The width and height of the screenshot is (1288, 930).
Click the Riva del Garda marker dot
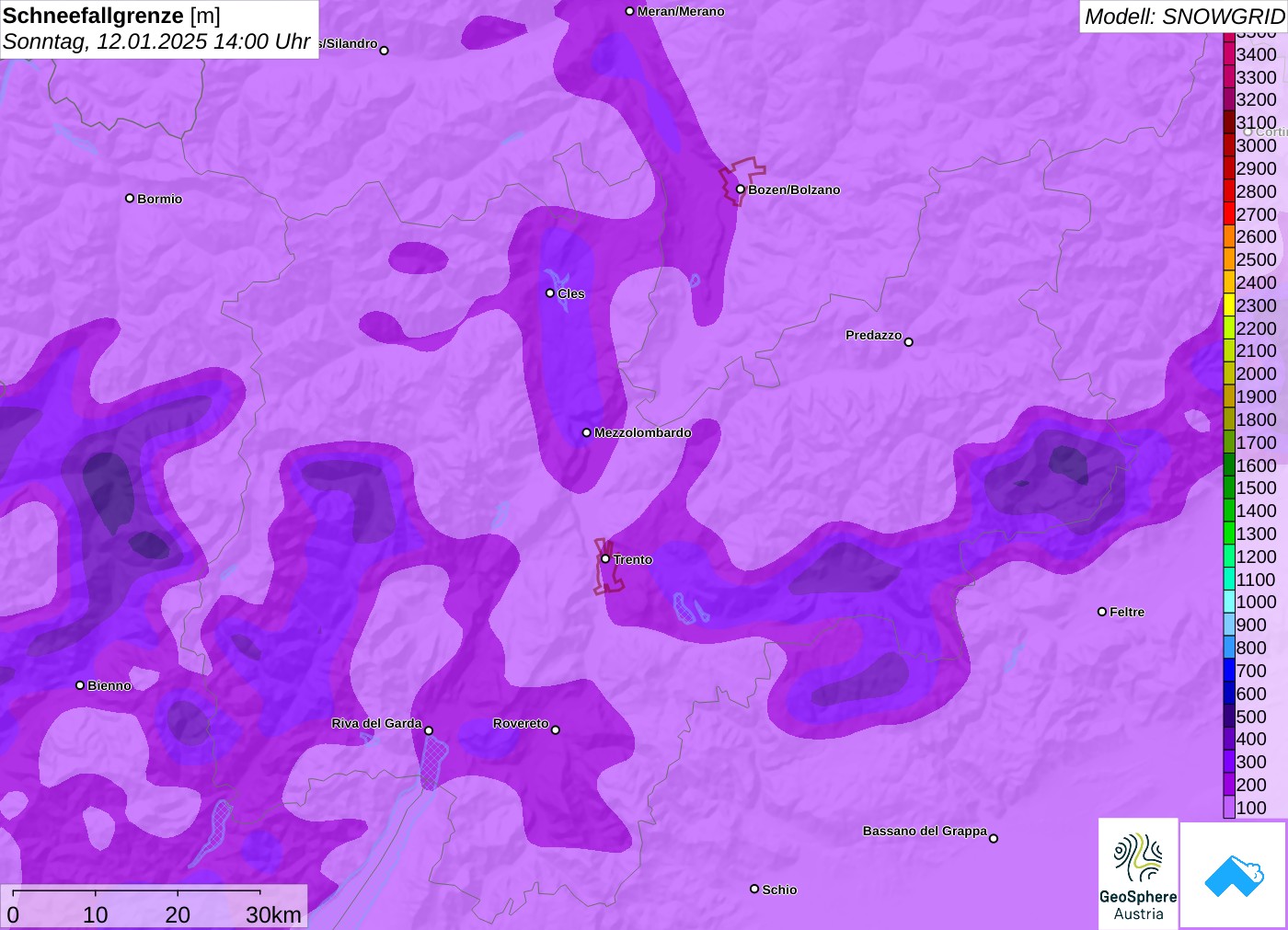(x=429, y=731)
